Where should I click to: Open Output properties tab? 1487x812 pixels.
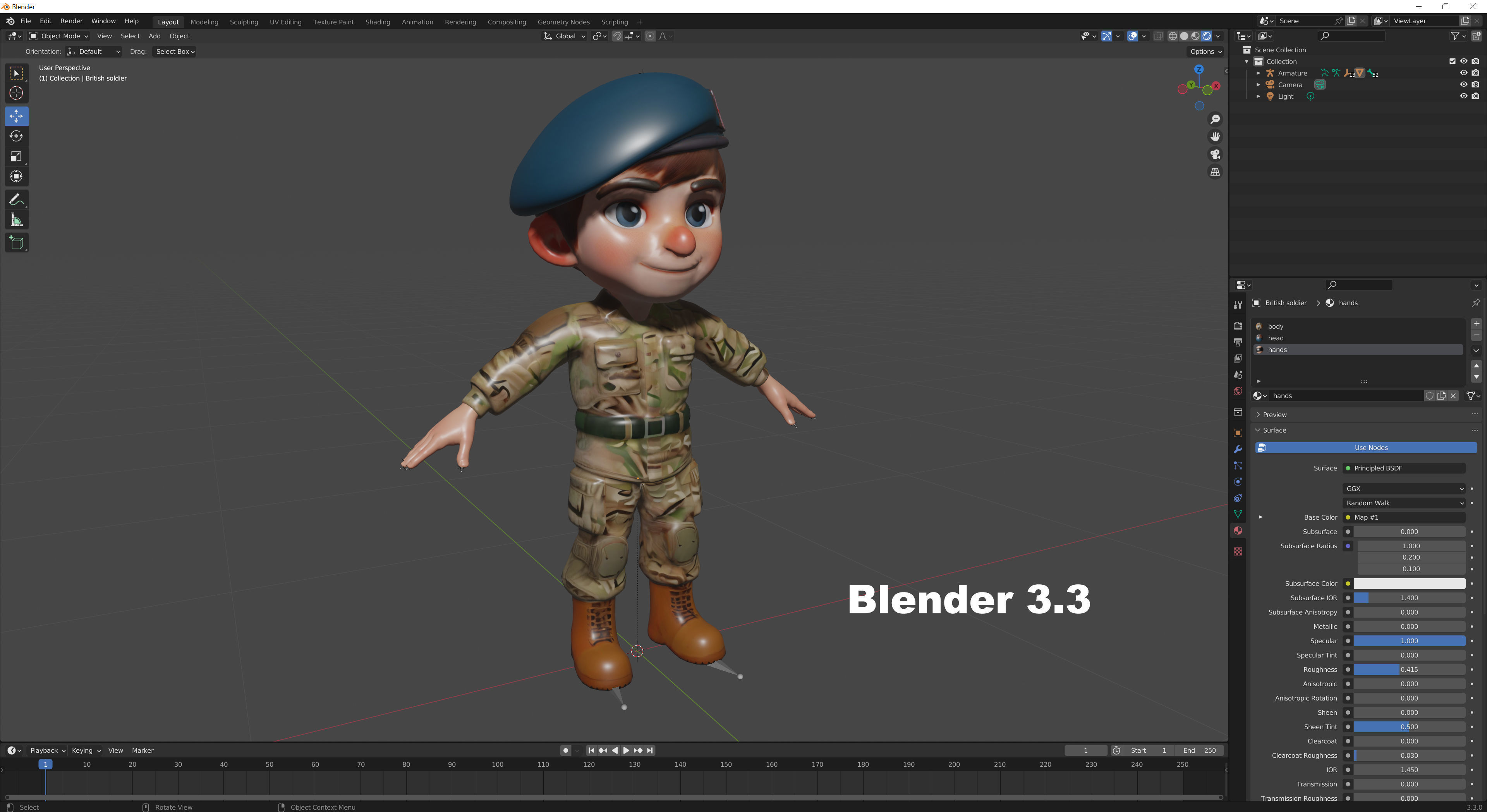coord(1238,342)
